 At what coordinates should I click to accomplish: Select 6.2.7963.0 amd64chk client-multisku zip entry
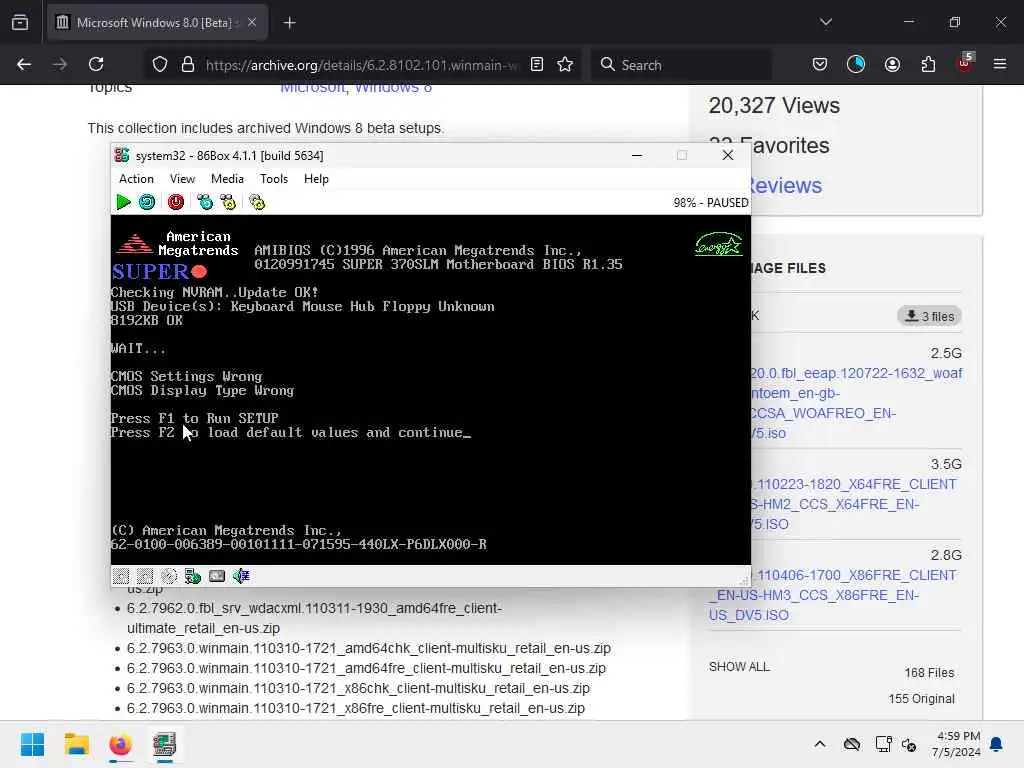(369, 648)
